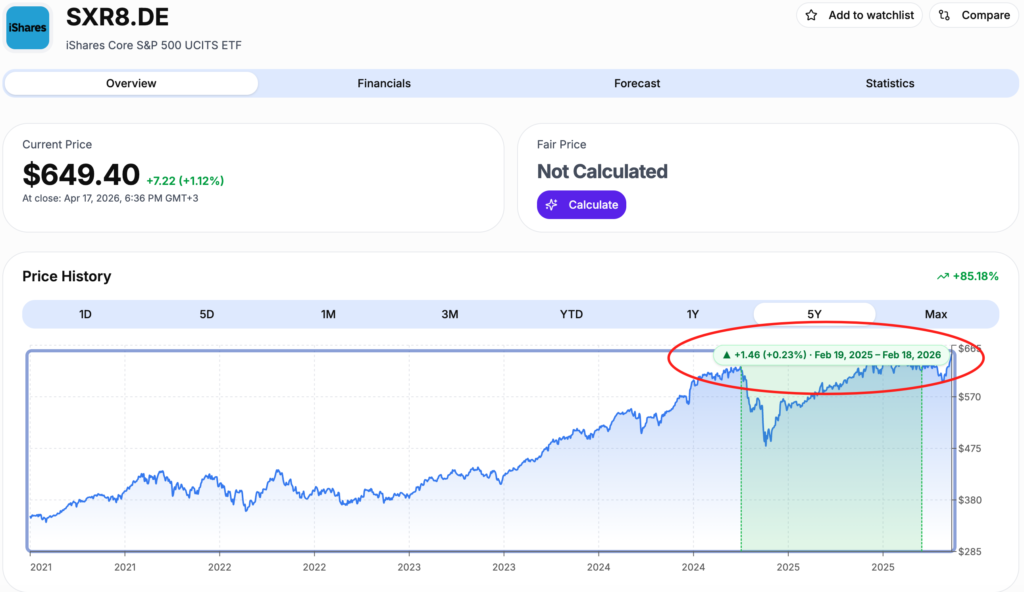Select the 1D price history range
Image resolution: width=1024 pixels, height=592 pixels.
[85, 314]
